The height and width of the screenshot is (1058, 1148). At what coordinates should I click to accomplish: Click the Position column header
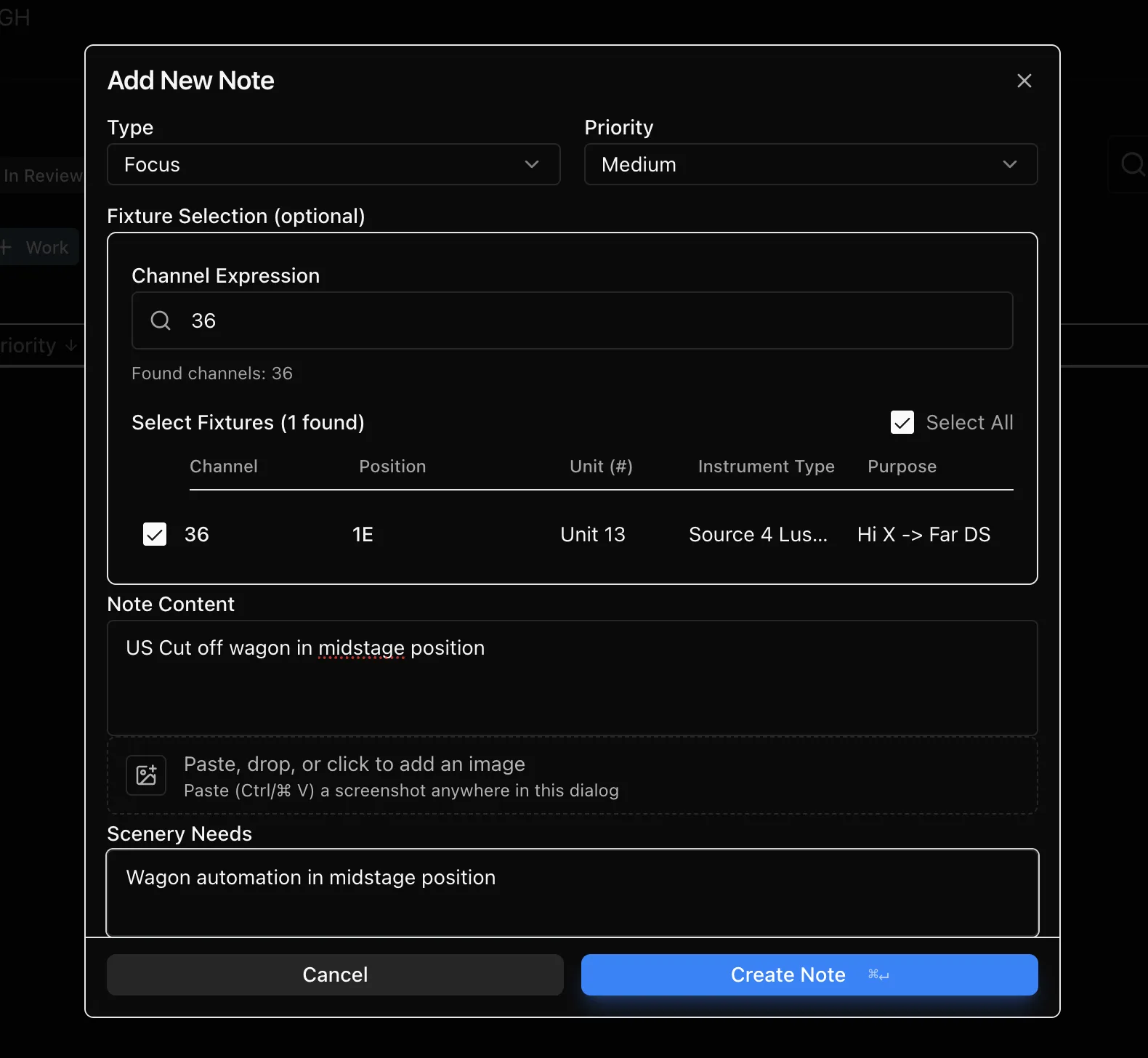tap(392, 467)
